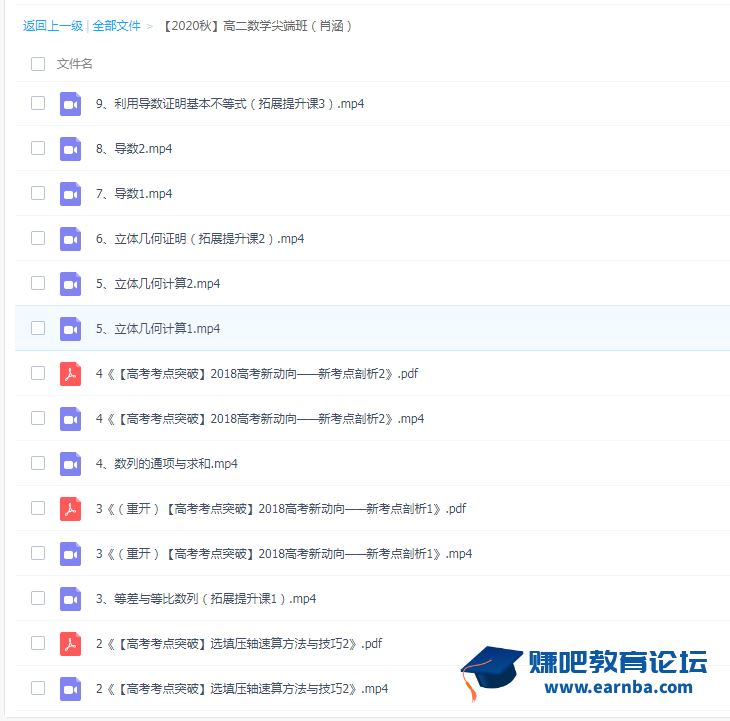Select the checkbox for 5、立体几何计算2.mp4
This screenshot has height=721, width=730.
[x=38, y=284]
